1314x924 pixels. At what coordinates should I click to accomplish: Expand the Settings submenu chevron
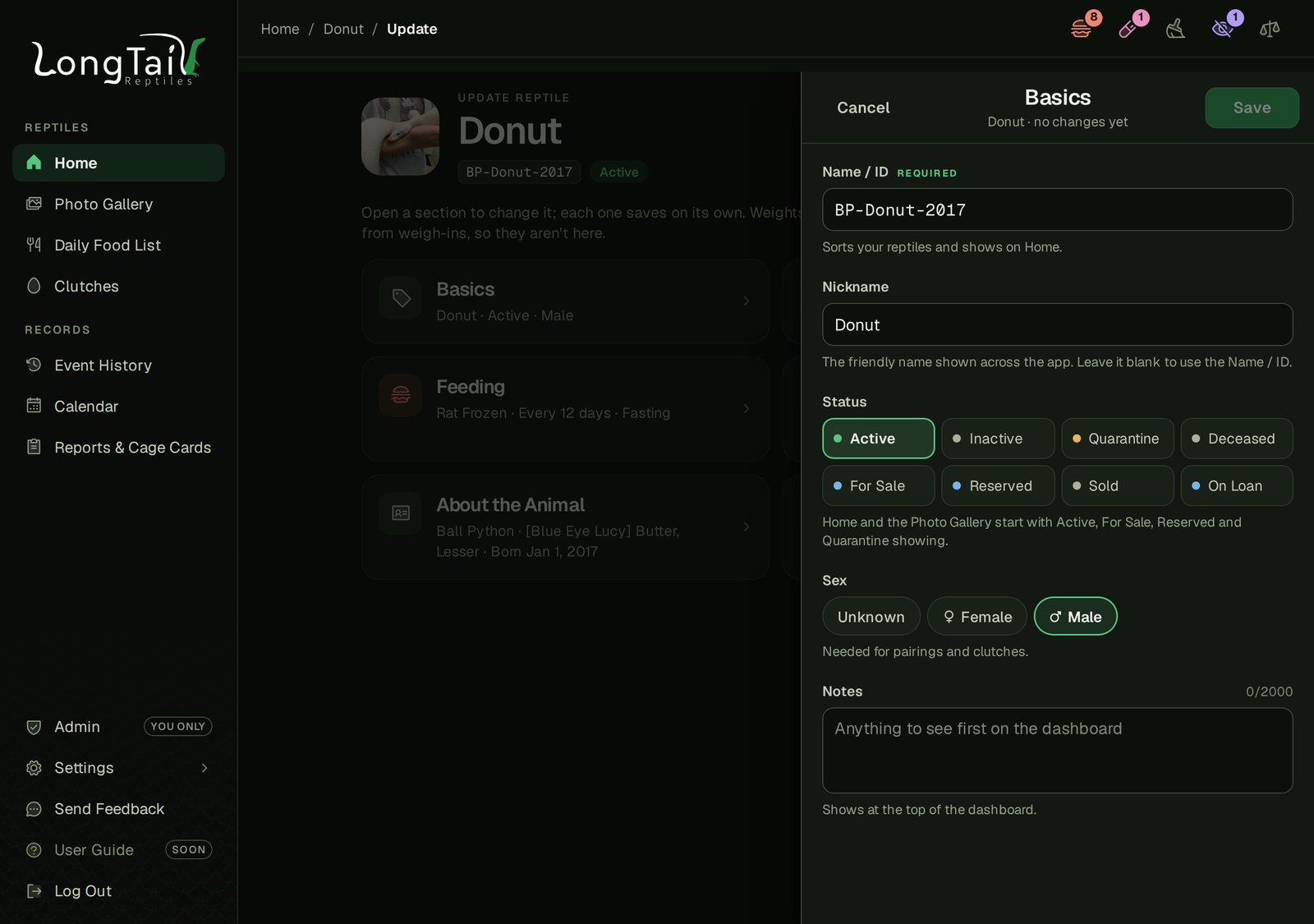coord(204,768)
